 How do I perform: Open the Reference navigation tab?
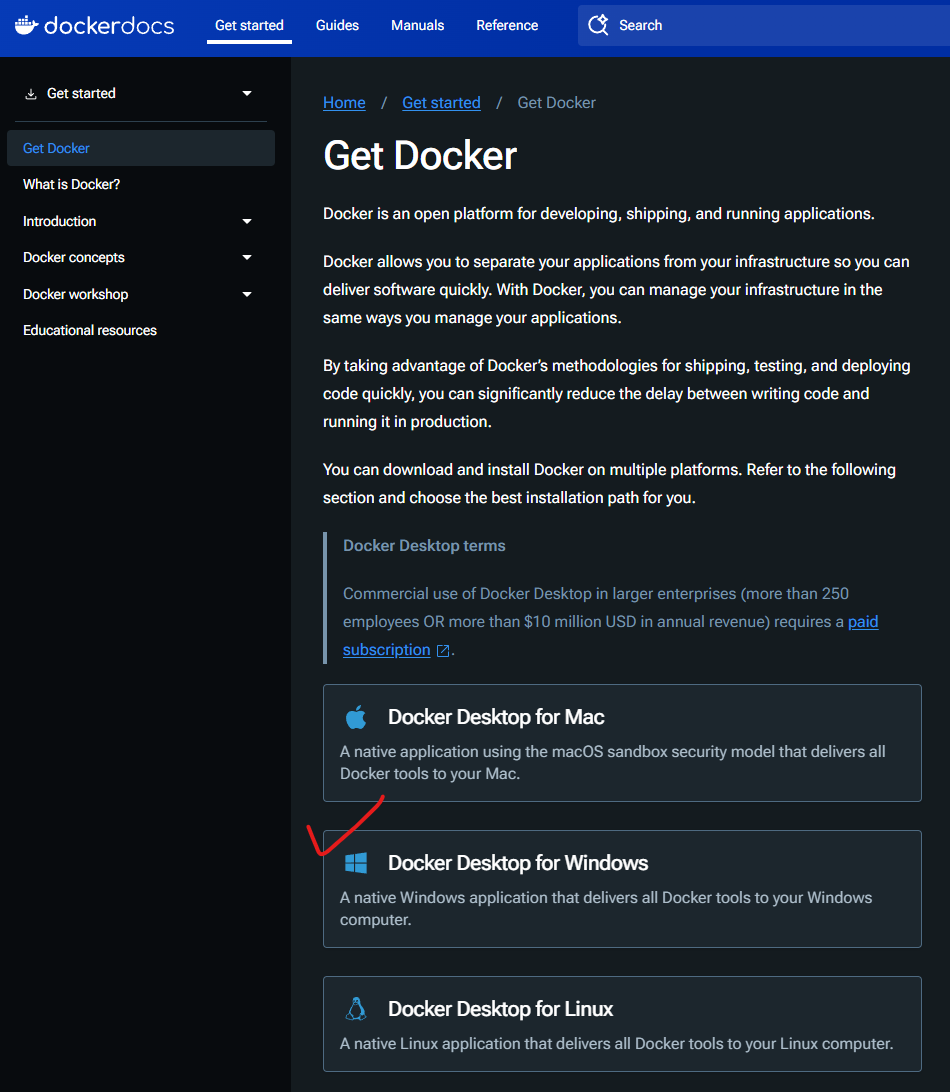click(507, 25)
